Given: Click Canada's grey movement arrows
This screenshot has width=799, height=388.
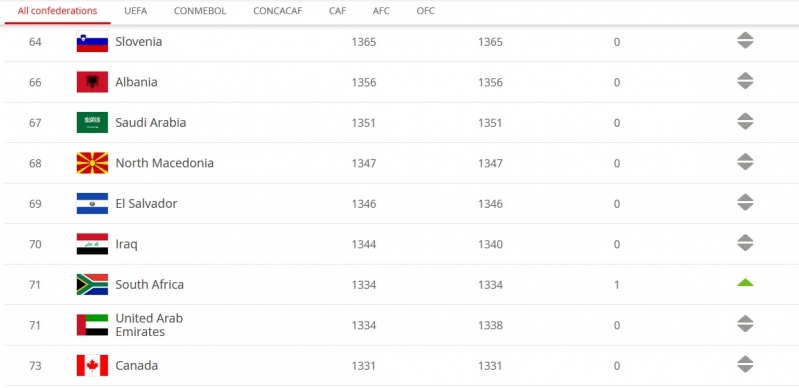Looking at the screenshot, I should pyautogui.click(x=745, y=364).
